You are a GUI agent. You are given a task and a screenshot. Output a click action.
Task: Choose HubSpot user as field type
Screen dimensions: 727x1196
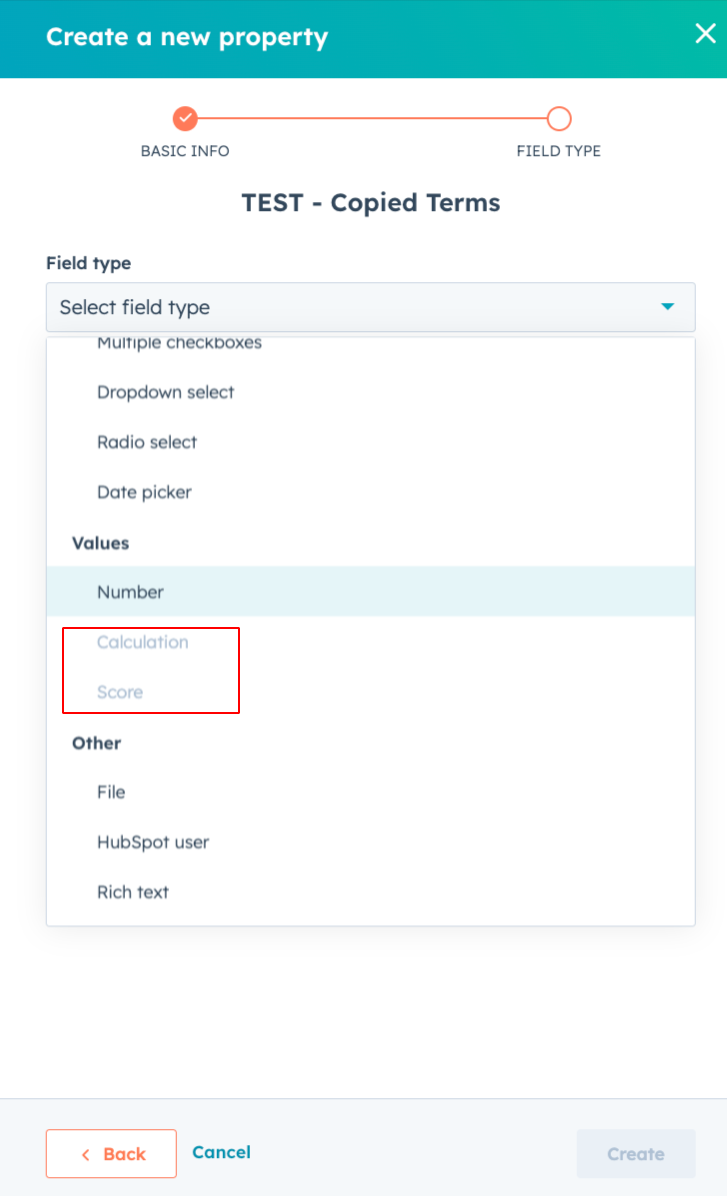(x=153, y=842)
